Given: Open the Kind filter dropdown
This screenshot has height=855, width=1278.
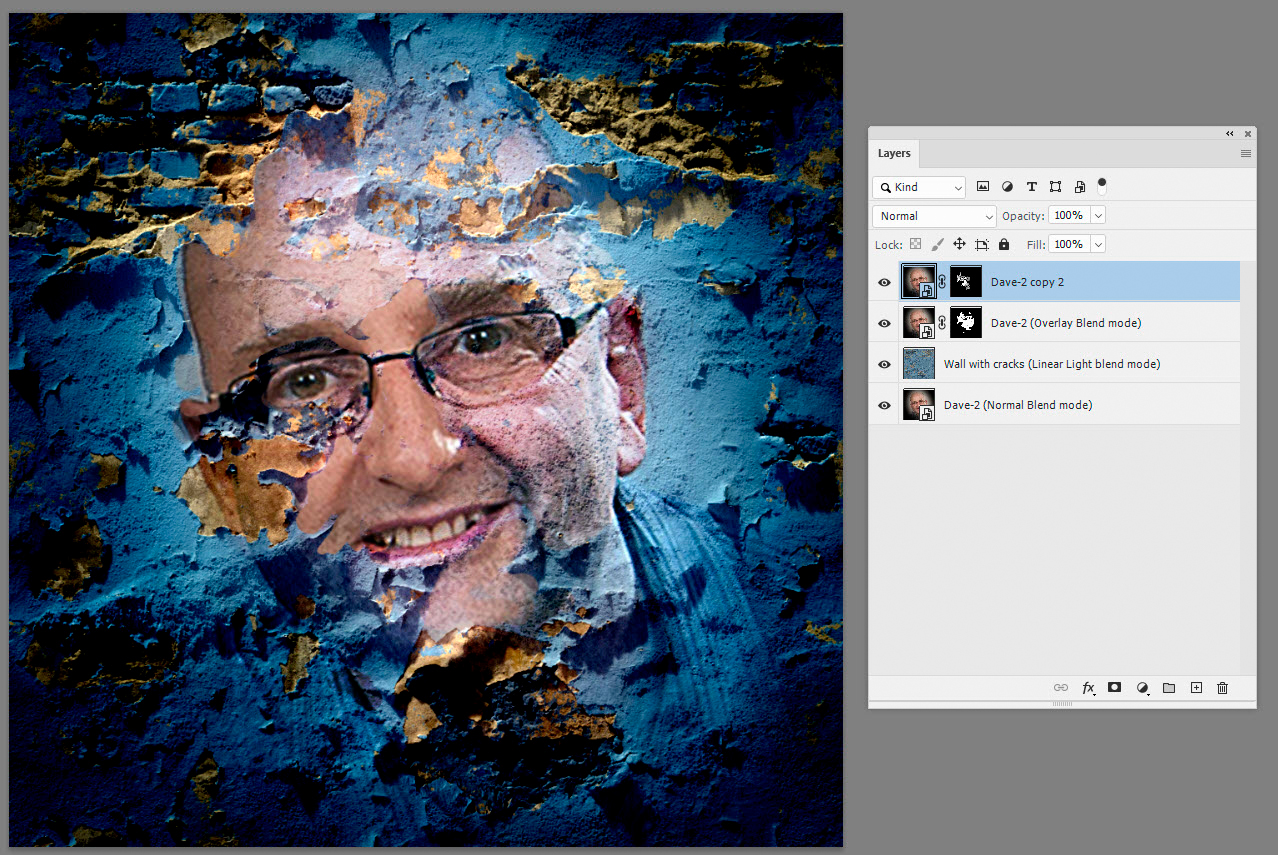Looking at the screenshot, I should (918, 187).
